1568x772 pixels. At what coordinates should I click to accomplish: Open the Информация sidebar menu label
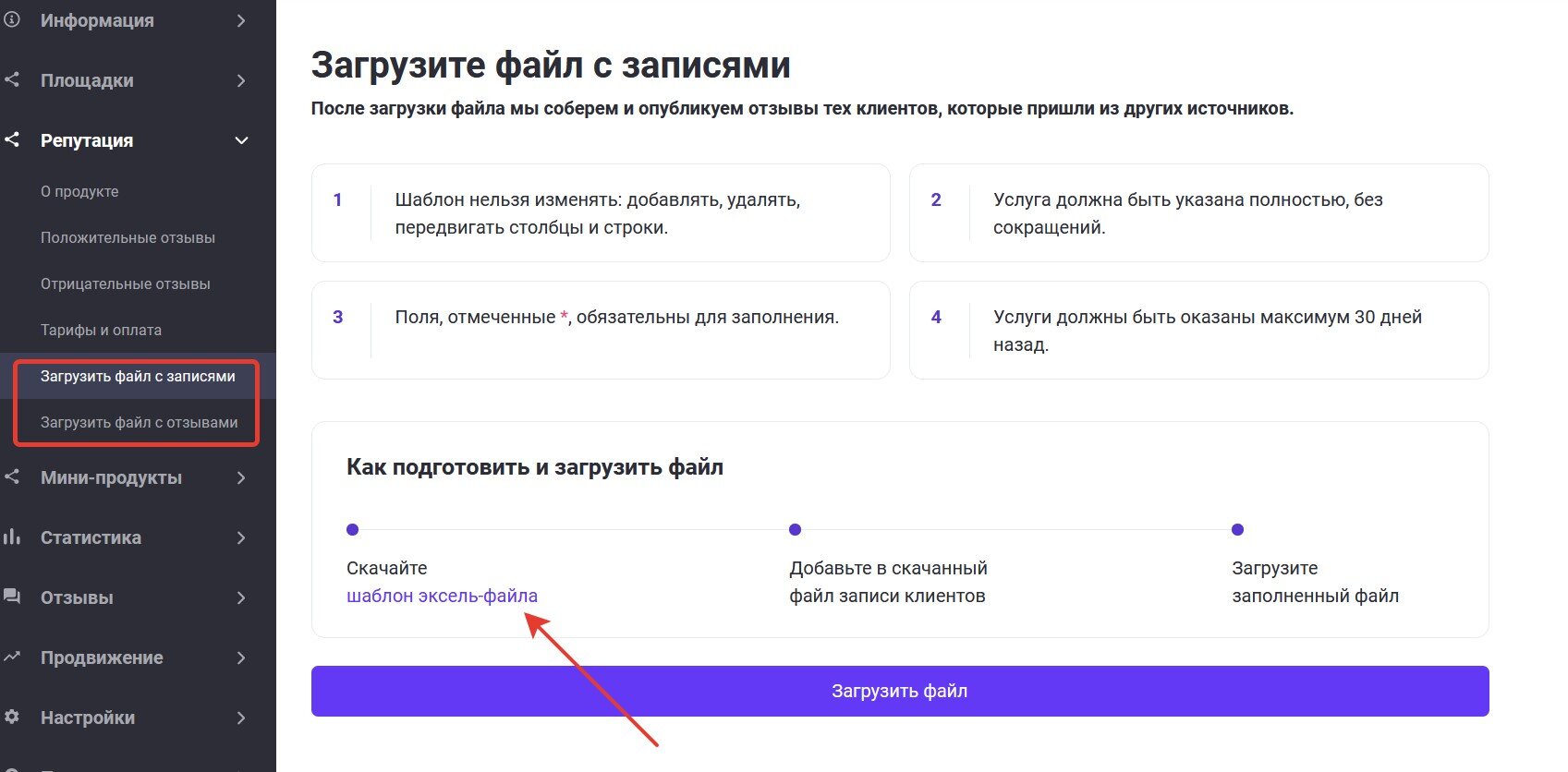coord(97,20)
